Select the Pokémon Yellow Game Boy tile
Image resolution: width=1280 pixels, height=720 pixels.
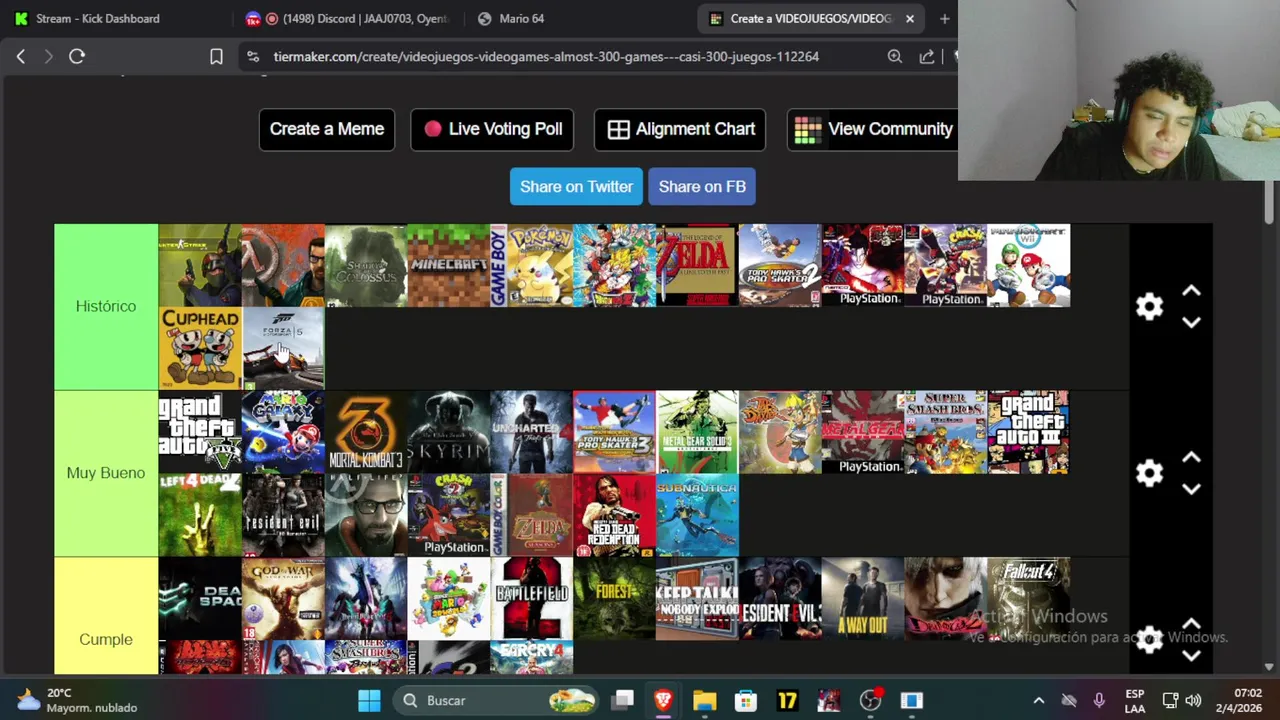click(x=532, y=265)
